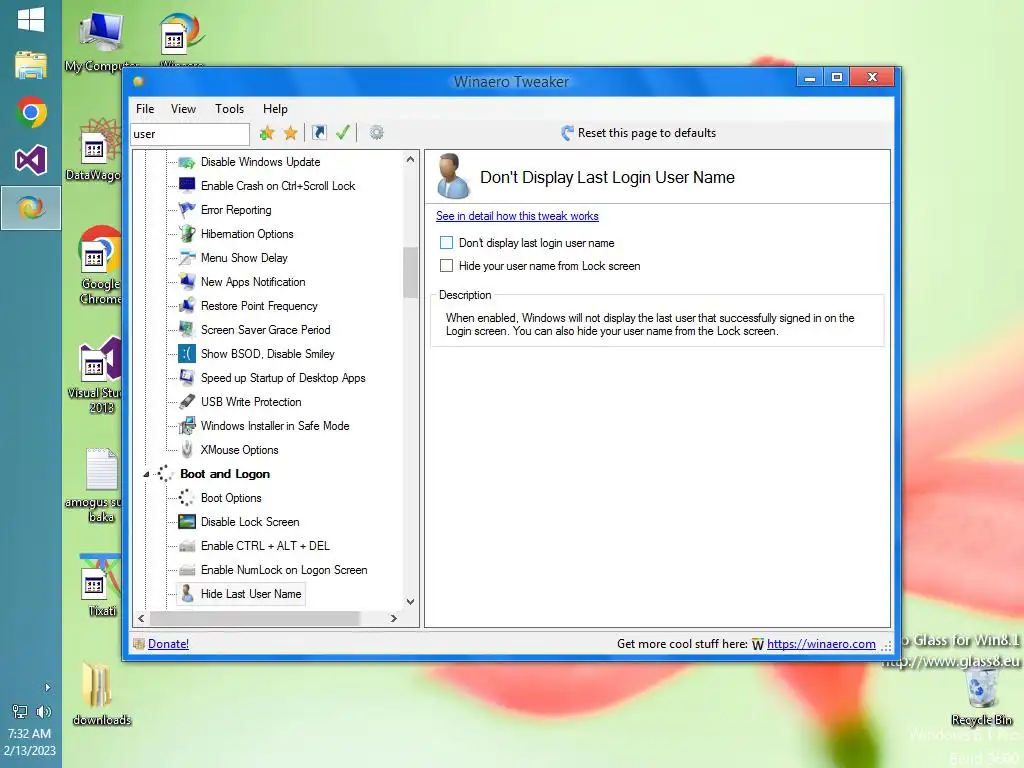Click the New Apps Notification icon
Image resolution: width=1024 pixels, height=768 pixels.
(x=187, y=281)
